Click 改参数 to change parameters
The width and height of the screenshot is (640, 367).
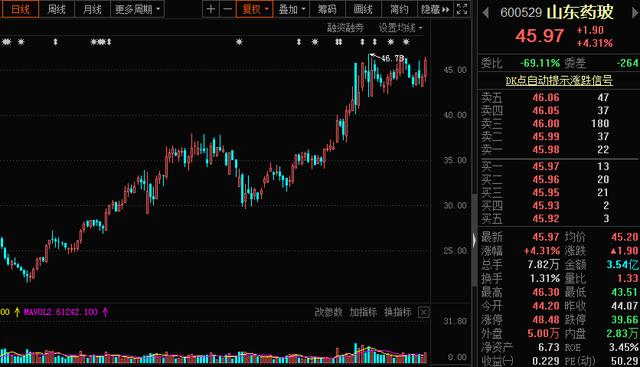click(x=329, y=312)
